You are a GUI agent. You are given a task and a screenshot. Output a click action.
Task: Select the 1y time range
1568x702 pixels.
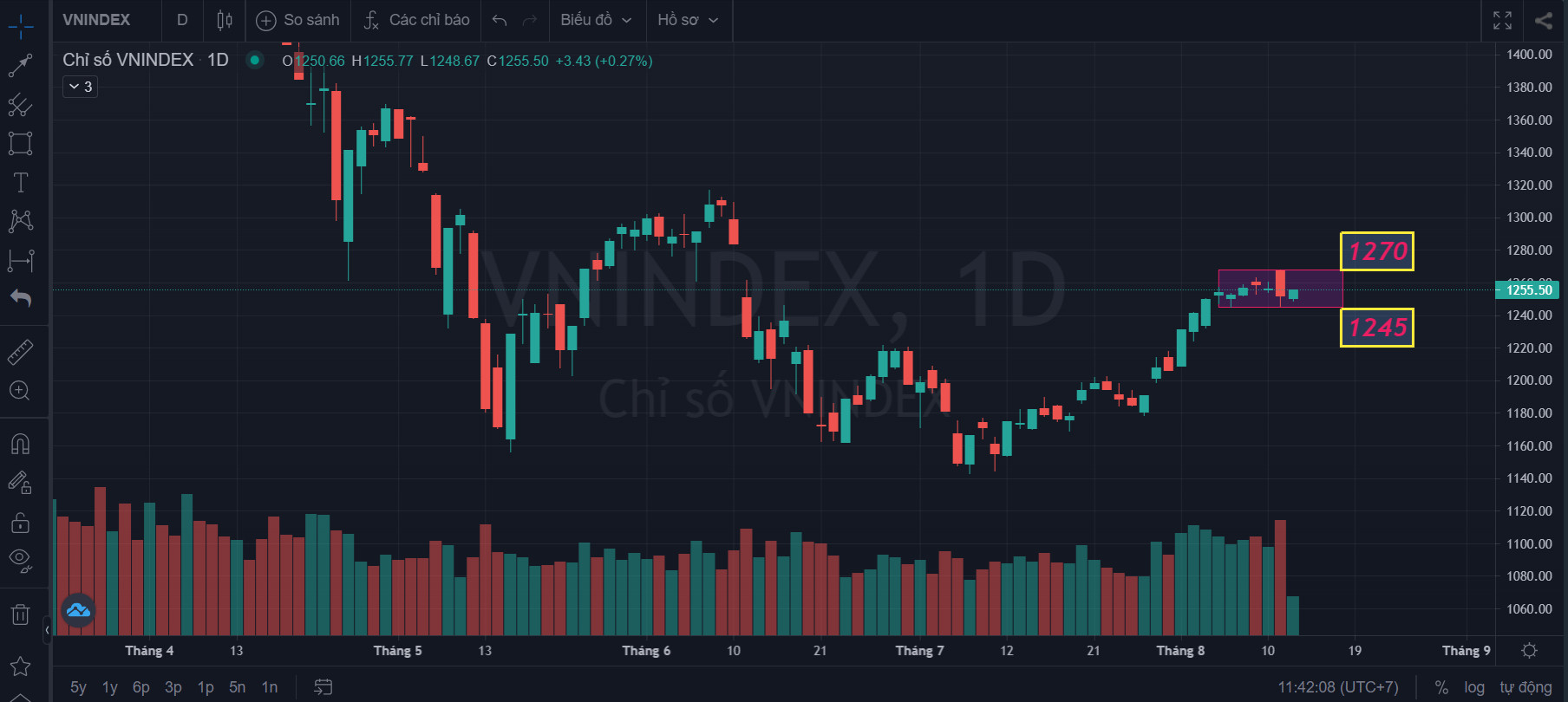(109, 687)
